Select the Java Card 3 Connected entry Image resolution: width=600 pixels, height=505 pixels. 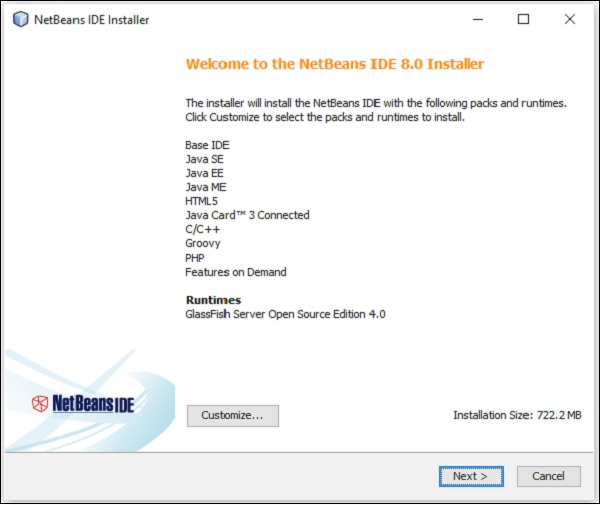click(247, 215)
